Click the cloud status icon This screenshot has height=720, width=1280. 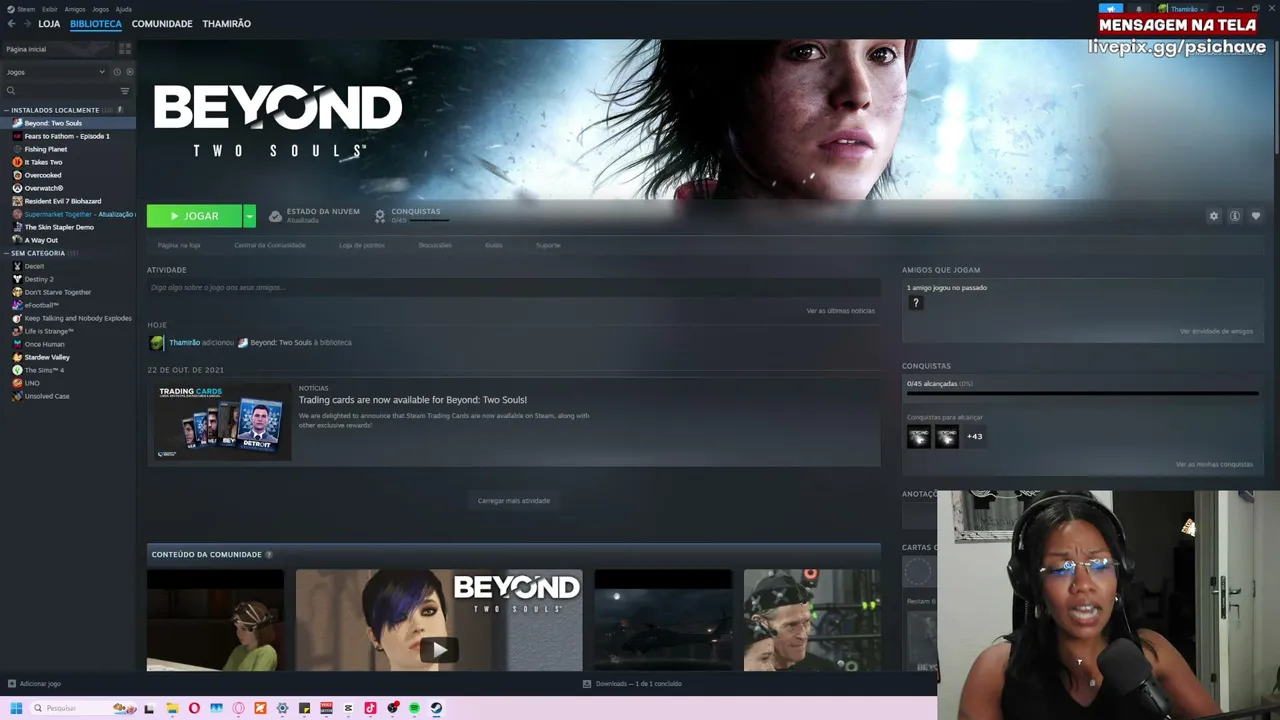[275, 216]
